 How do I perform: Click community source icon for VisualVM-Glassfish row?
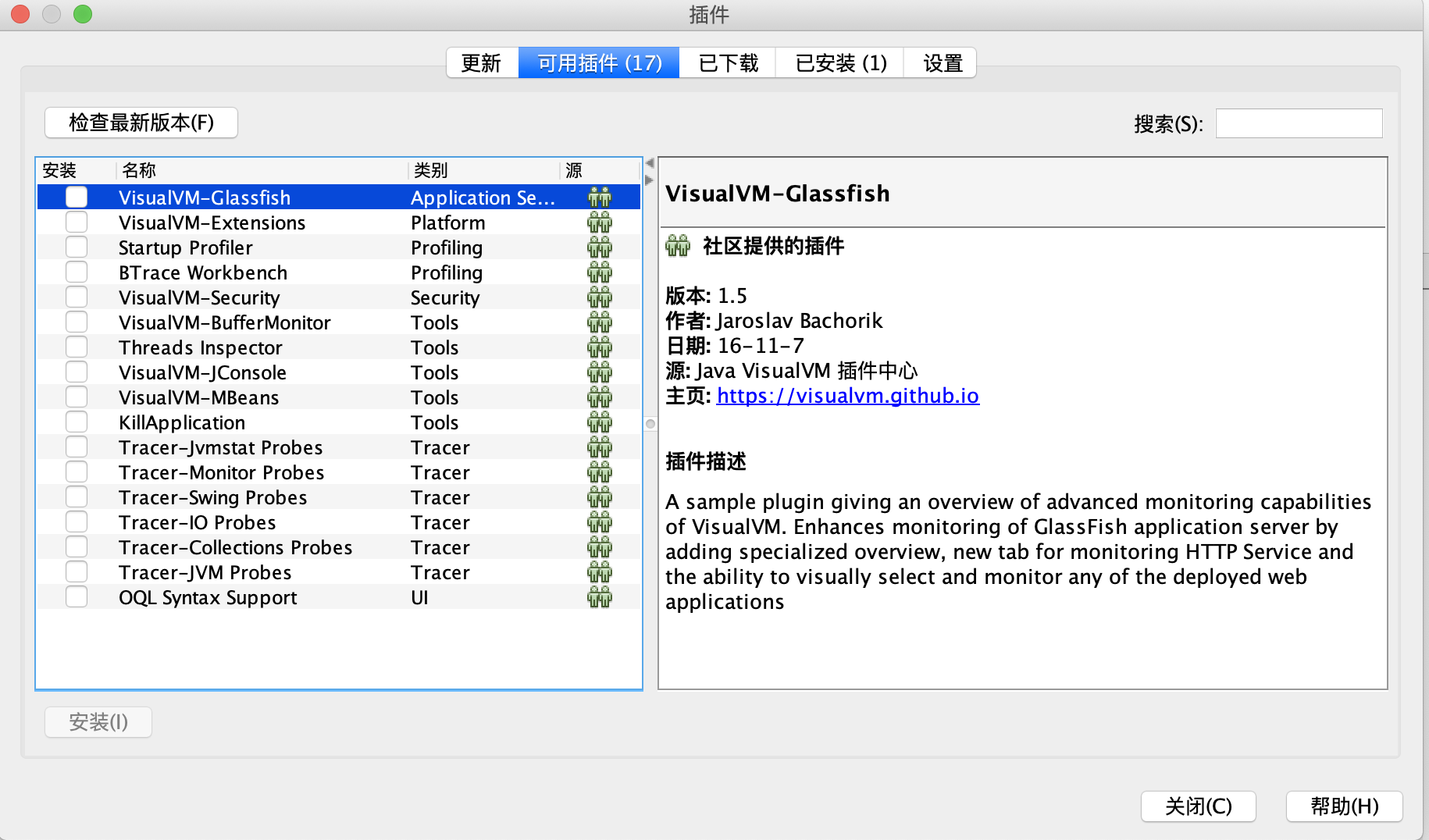pos(600,198)
